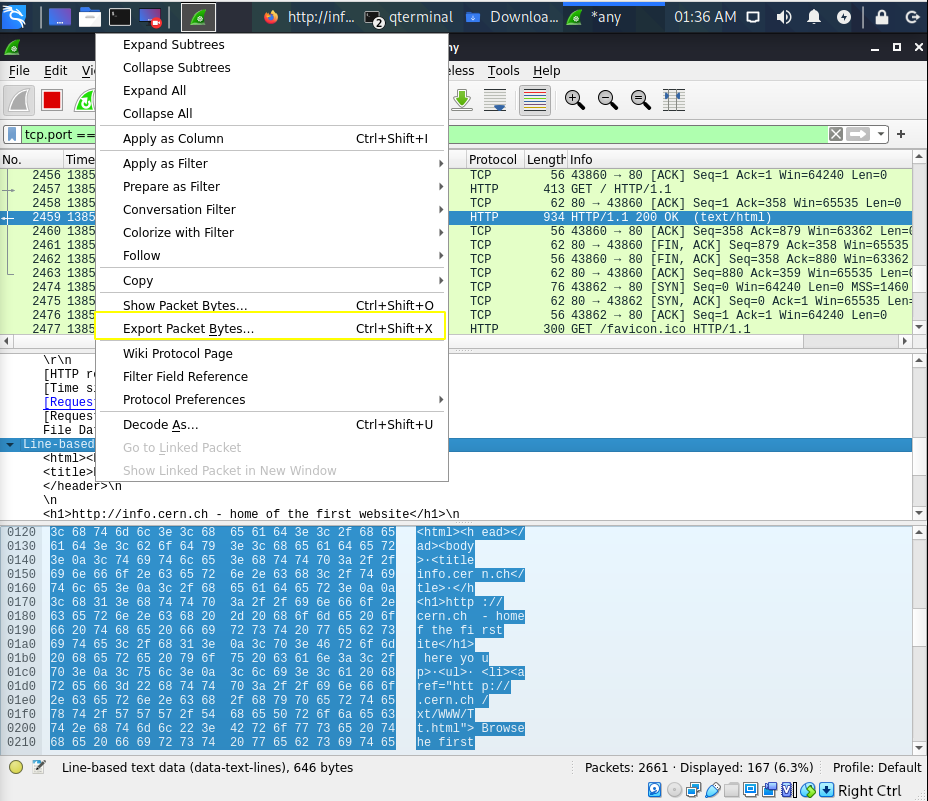The height and width of the screenshot is (801, 928).
Task: Clear the display filter with X icon
Action: tap(836, 134)
